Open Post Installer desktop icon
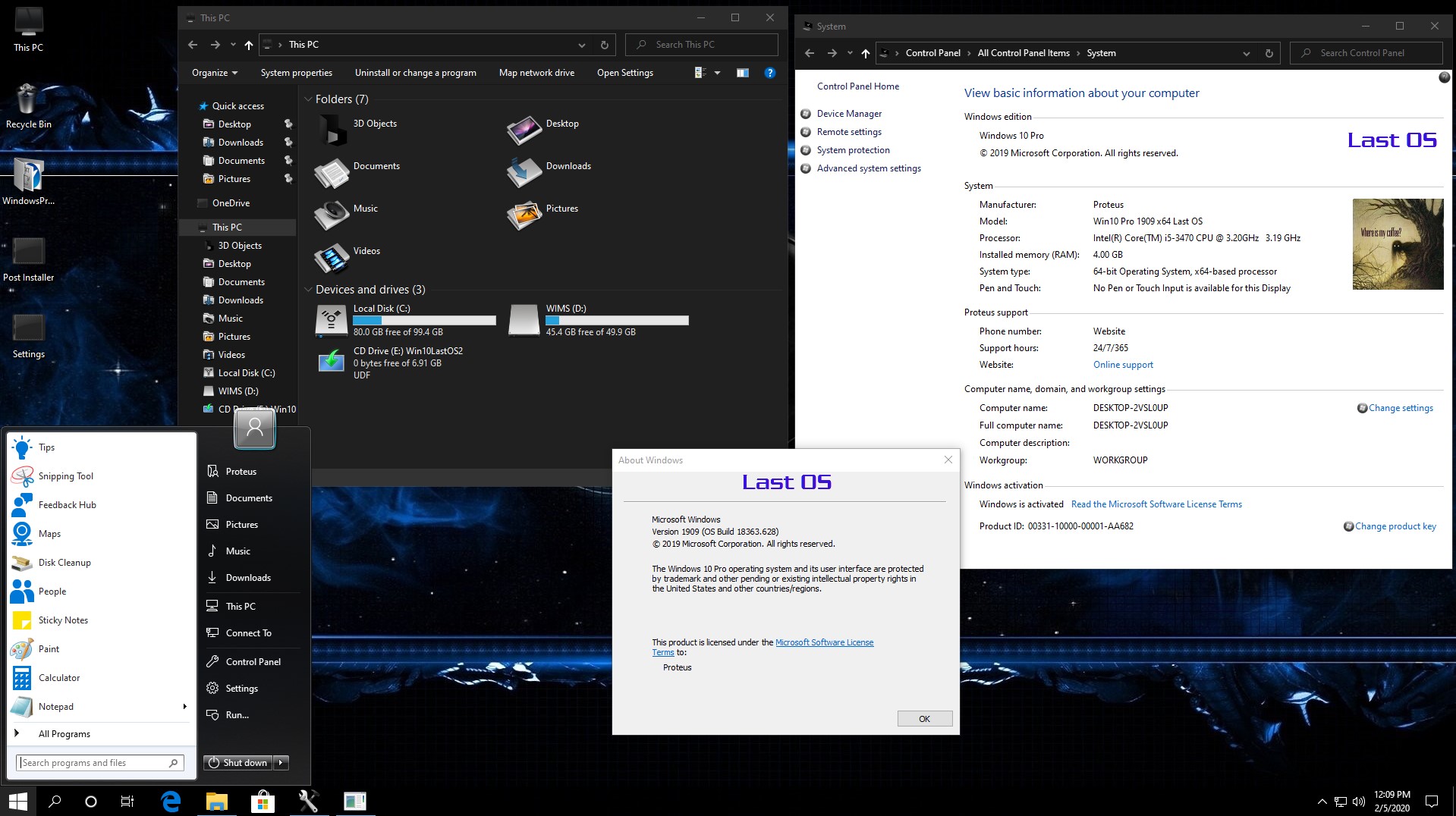Screen dimensions: 1456x816 (x=28, y=258)
